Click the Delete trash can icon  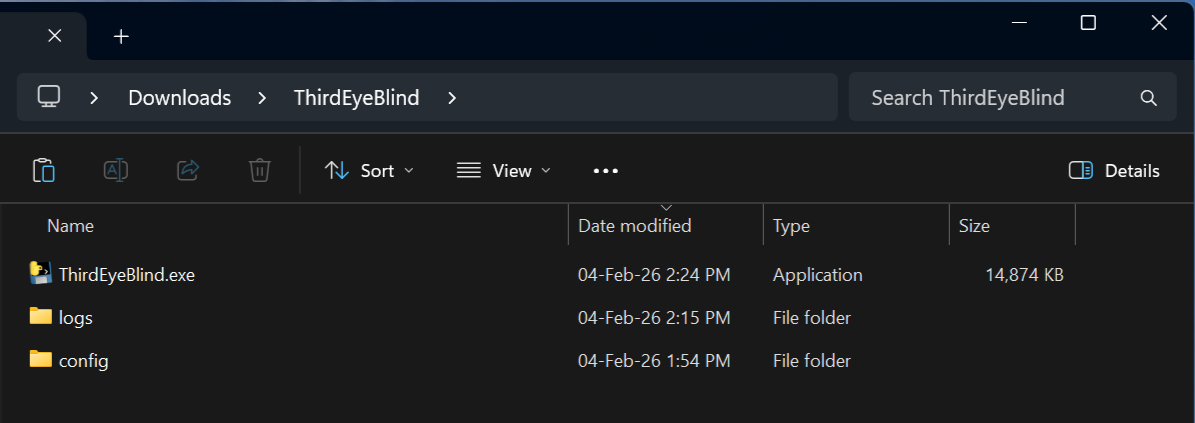tap(260, 170)
